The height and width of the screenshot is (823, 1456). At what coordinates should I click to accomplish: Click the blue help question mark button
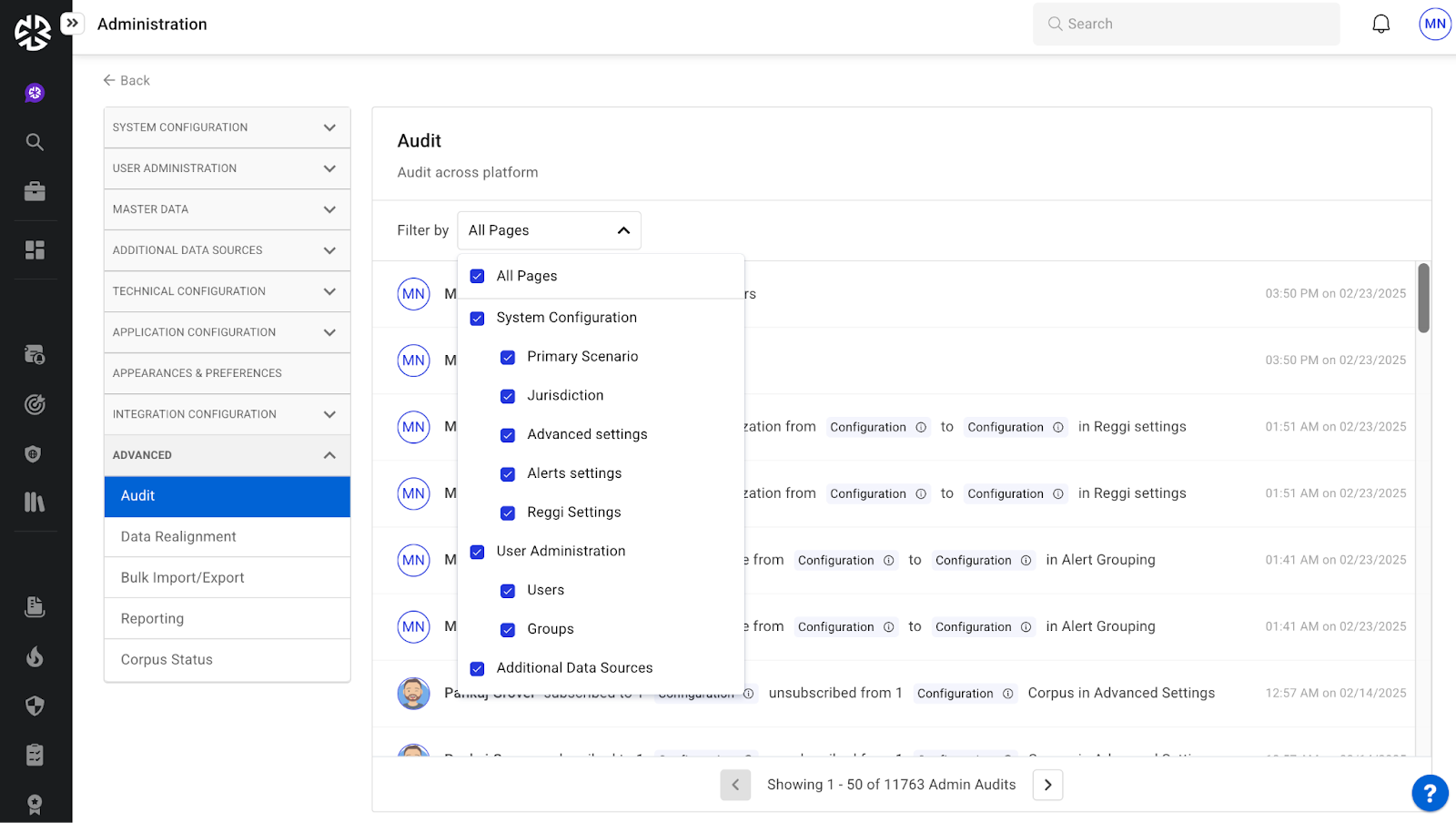(1429, 792)
